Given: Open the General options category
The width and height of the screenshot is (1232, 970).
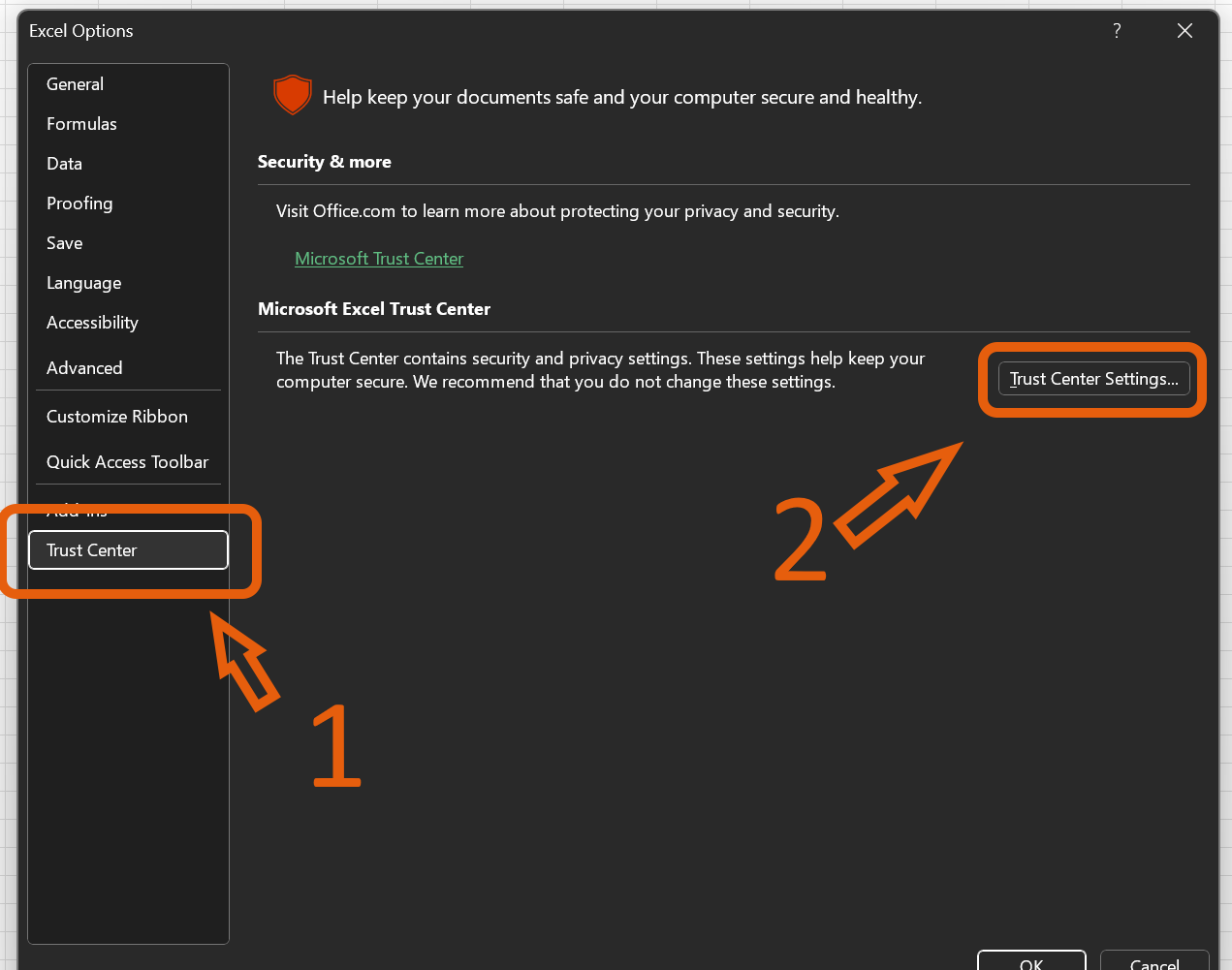Looking at the screenshot, I should click(x=128, y=84).
